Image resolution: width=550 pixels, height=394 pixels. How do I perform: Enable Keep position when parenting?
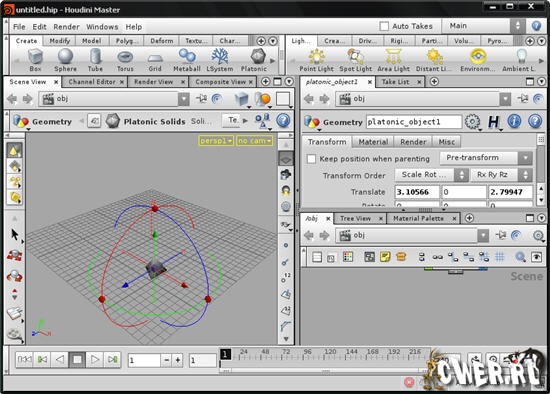point(311,159)
